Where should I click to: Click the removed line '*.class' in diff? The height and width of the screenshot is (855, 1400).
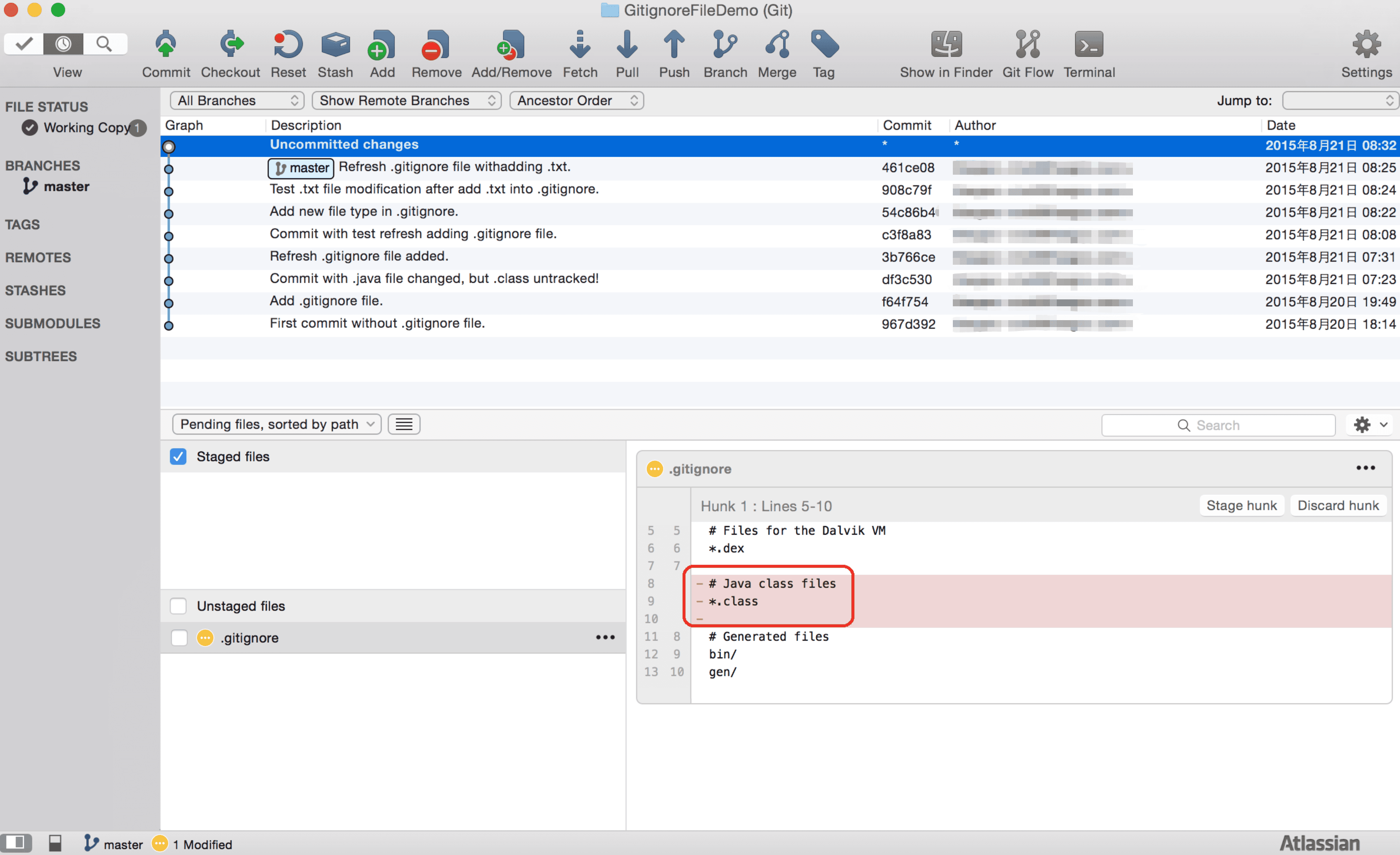click(x=733, y=601)
